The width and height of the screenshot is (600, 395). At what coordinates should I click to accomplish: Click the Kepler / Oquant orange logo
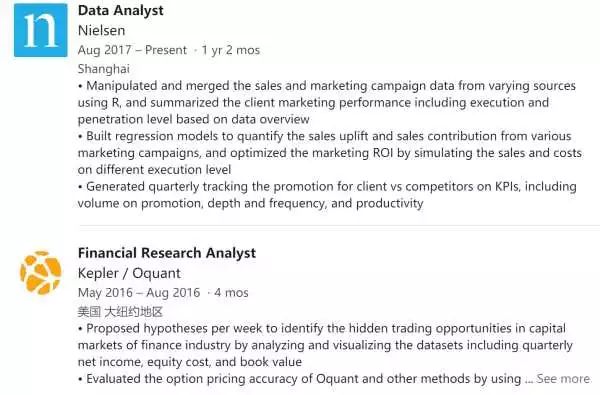tap(41, 273)
